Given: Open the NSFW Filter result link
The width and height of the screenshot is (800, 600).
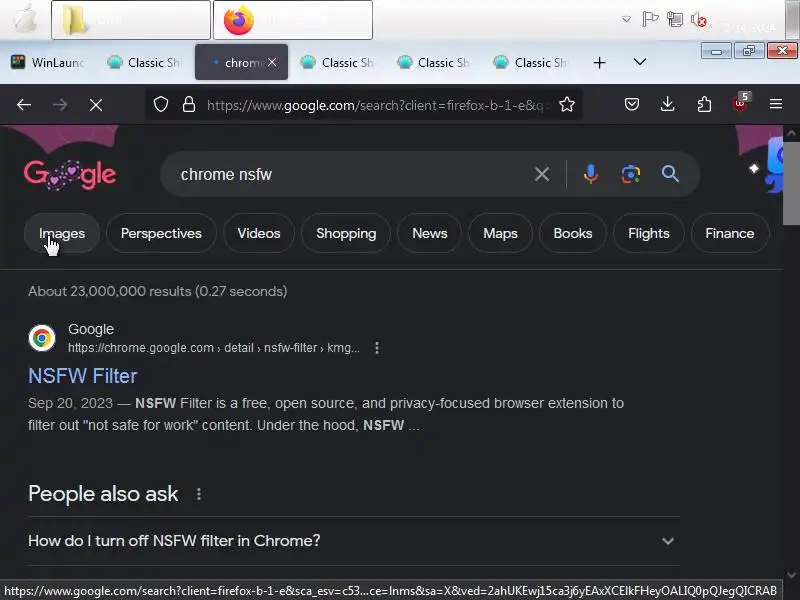Looking at the screenshot, I should click(x=83, y=376).
